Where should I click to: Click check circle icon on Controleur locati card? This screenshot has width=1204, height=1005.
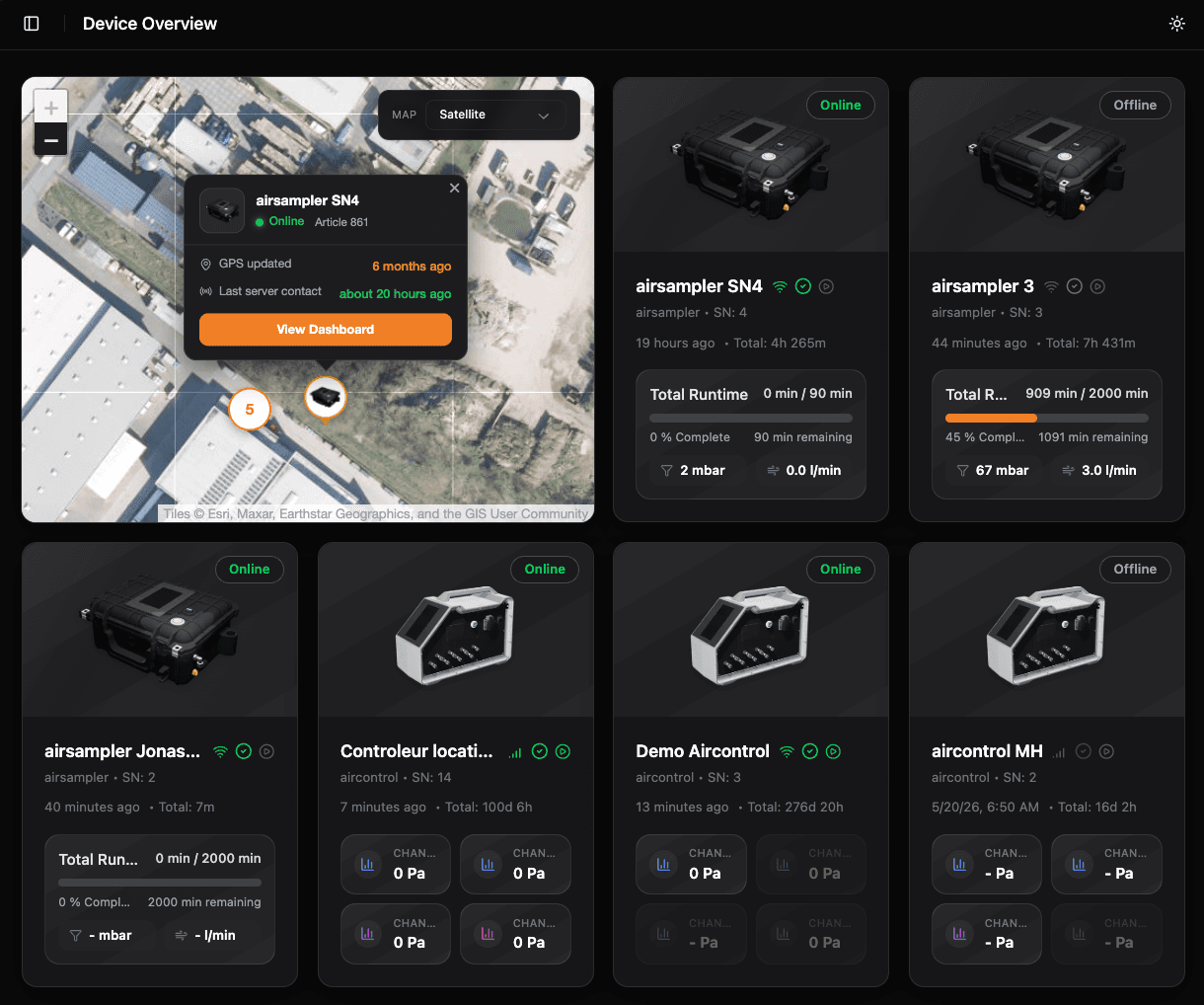click(540, 751)
